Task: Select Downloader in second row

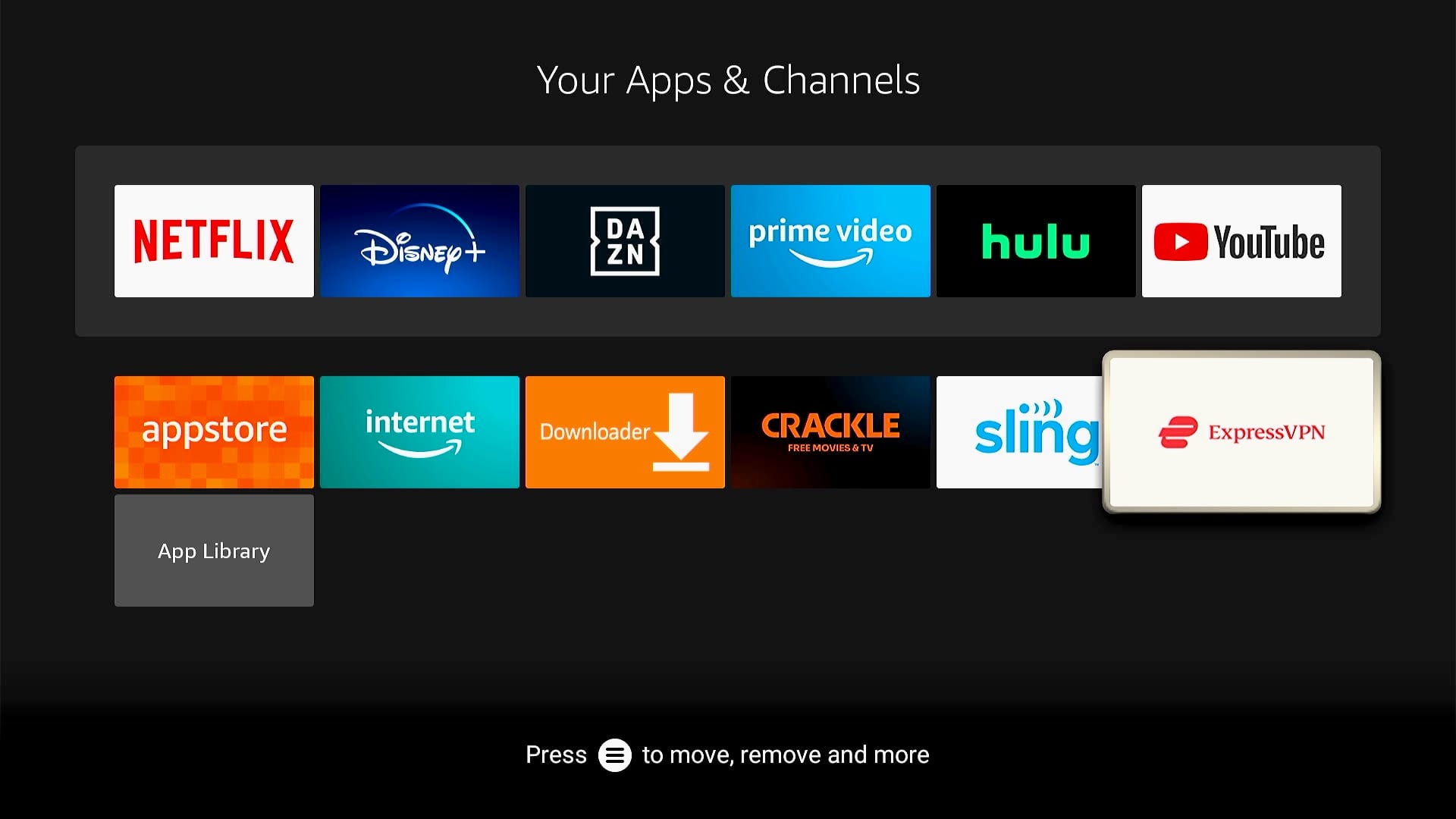Action: coord(625,432)
